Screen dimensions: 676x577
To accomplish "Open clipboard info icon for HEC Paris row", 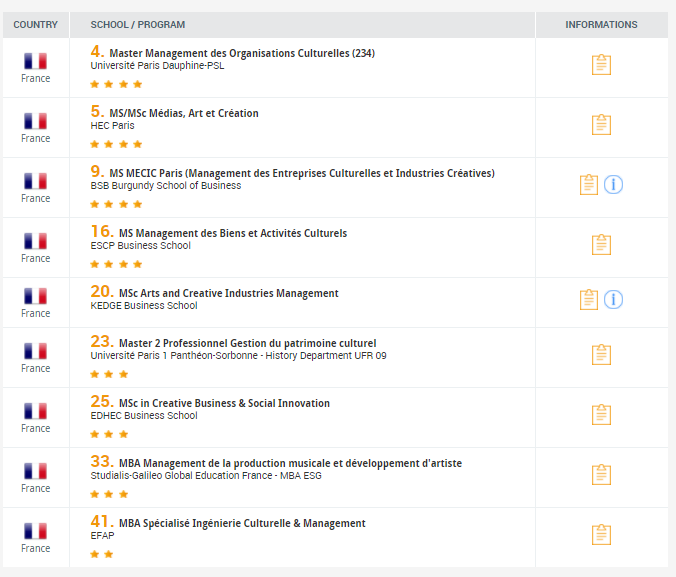I will pyautogui.click(x=601, y=125).
